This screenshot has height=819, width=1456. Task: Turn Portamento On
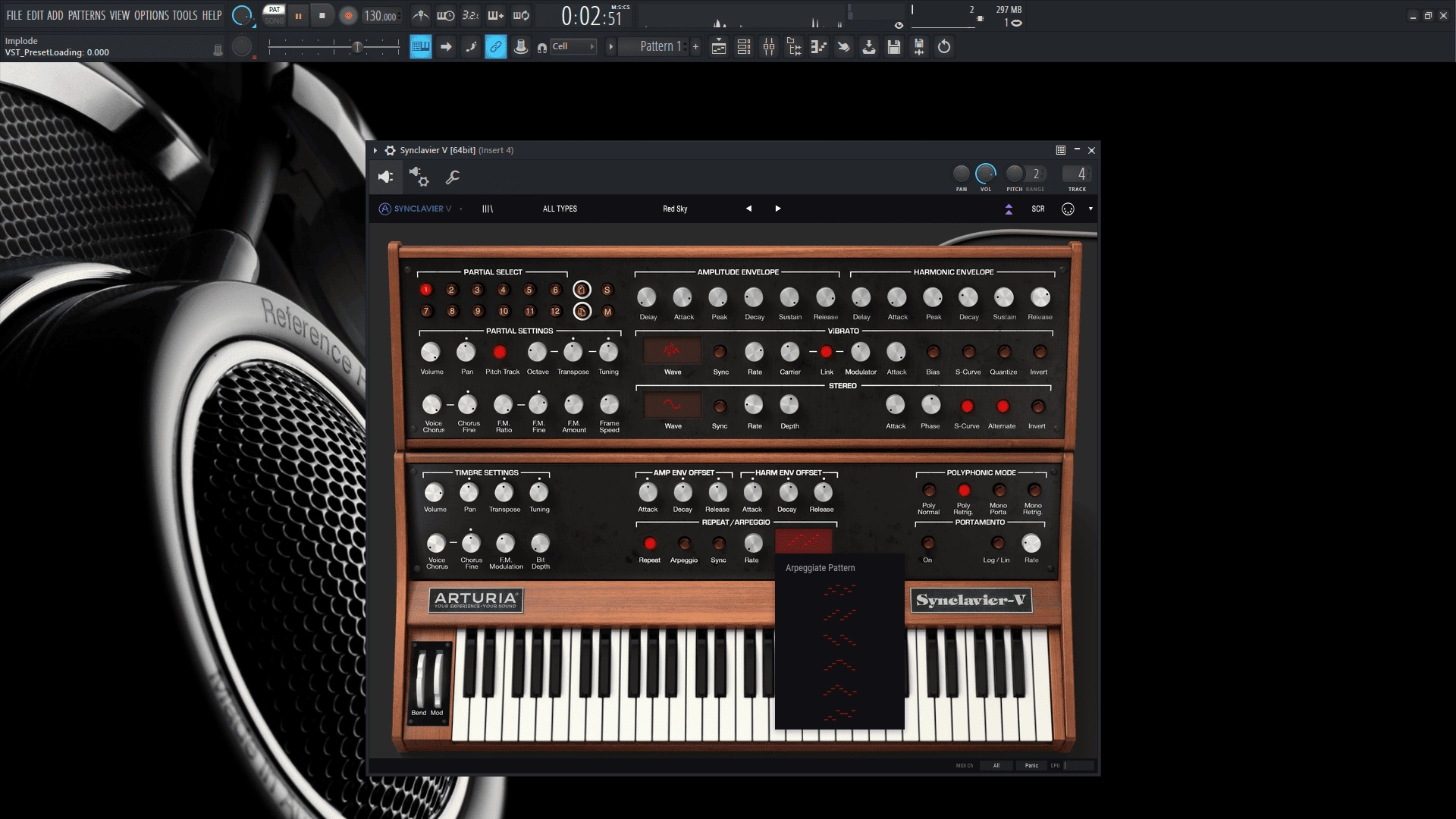point(928,543)
